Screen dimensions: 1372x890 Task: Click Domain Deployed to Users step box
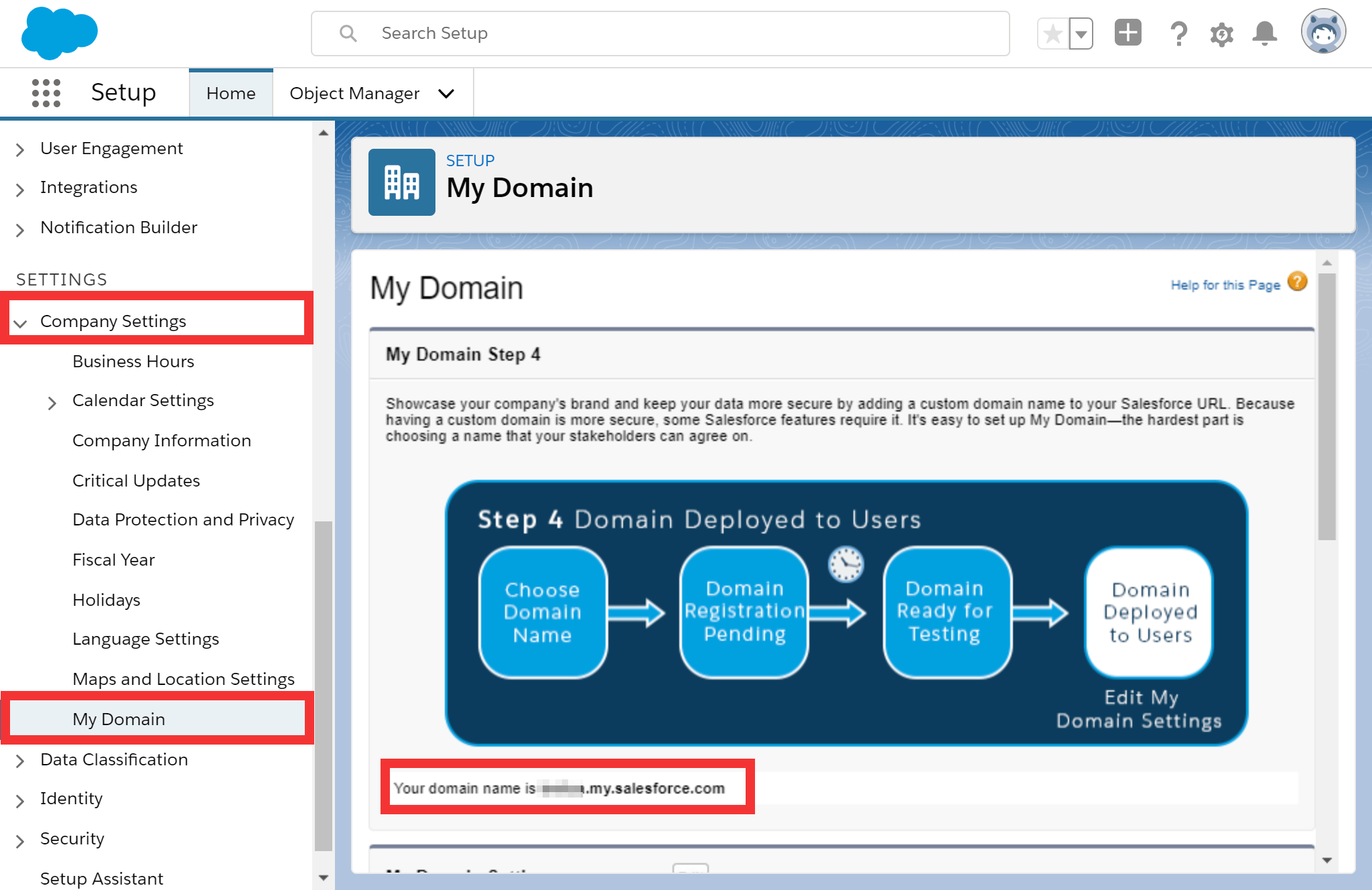pos(1150,613)
